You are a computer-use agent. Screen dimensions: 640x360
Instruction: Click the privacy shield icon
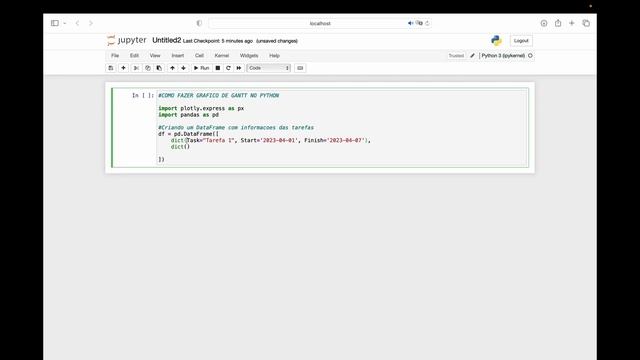click(199, 23)
